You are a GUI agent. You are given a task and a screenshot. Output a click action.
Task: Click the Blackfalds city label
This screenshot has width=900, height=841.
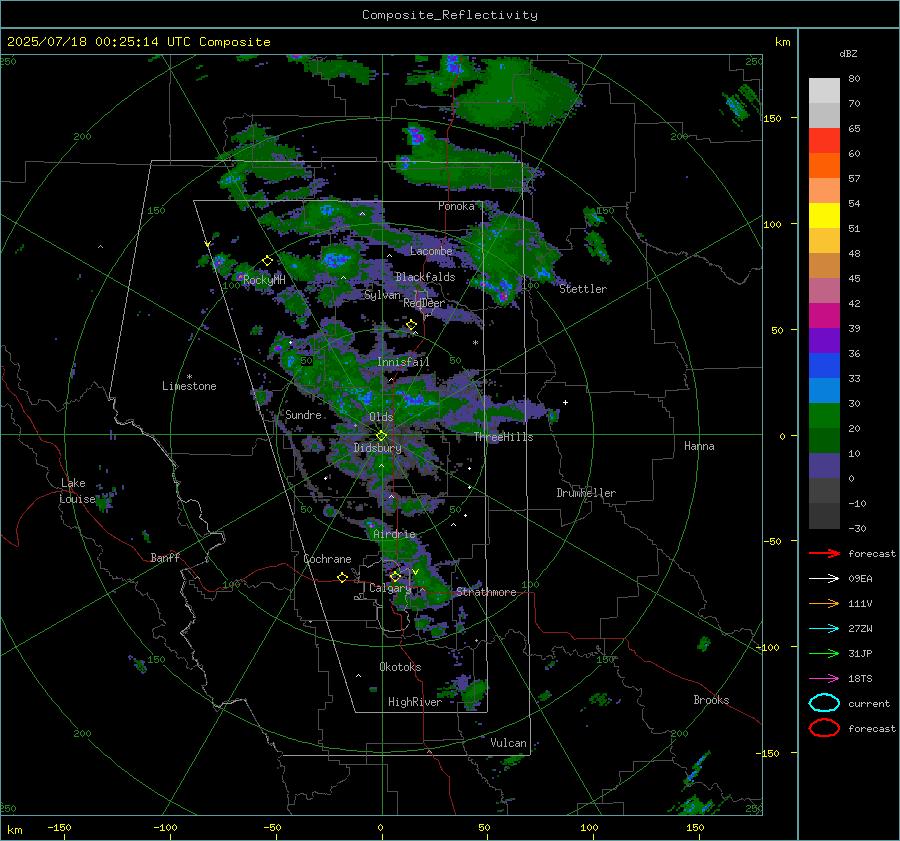click(x=425, y=277)
